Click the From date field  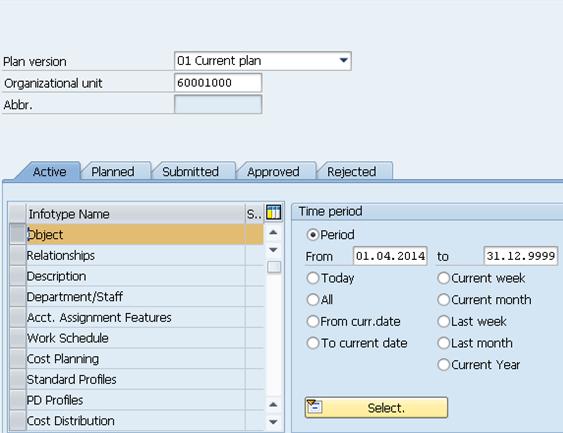click(x=390, y=256)
